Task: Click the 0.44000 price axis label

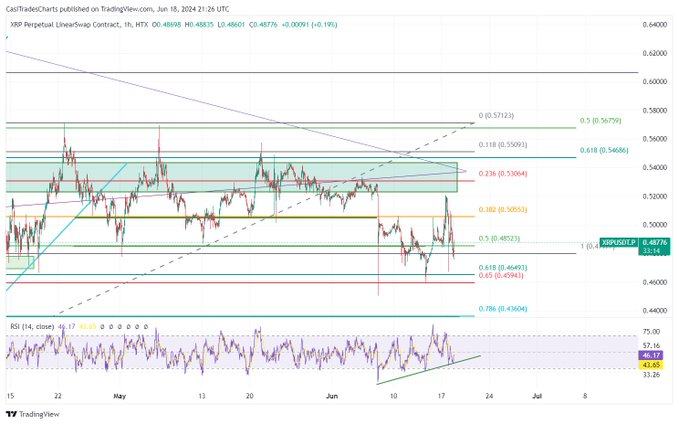Action: point(655,311)
